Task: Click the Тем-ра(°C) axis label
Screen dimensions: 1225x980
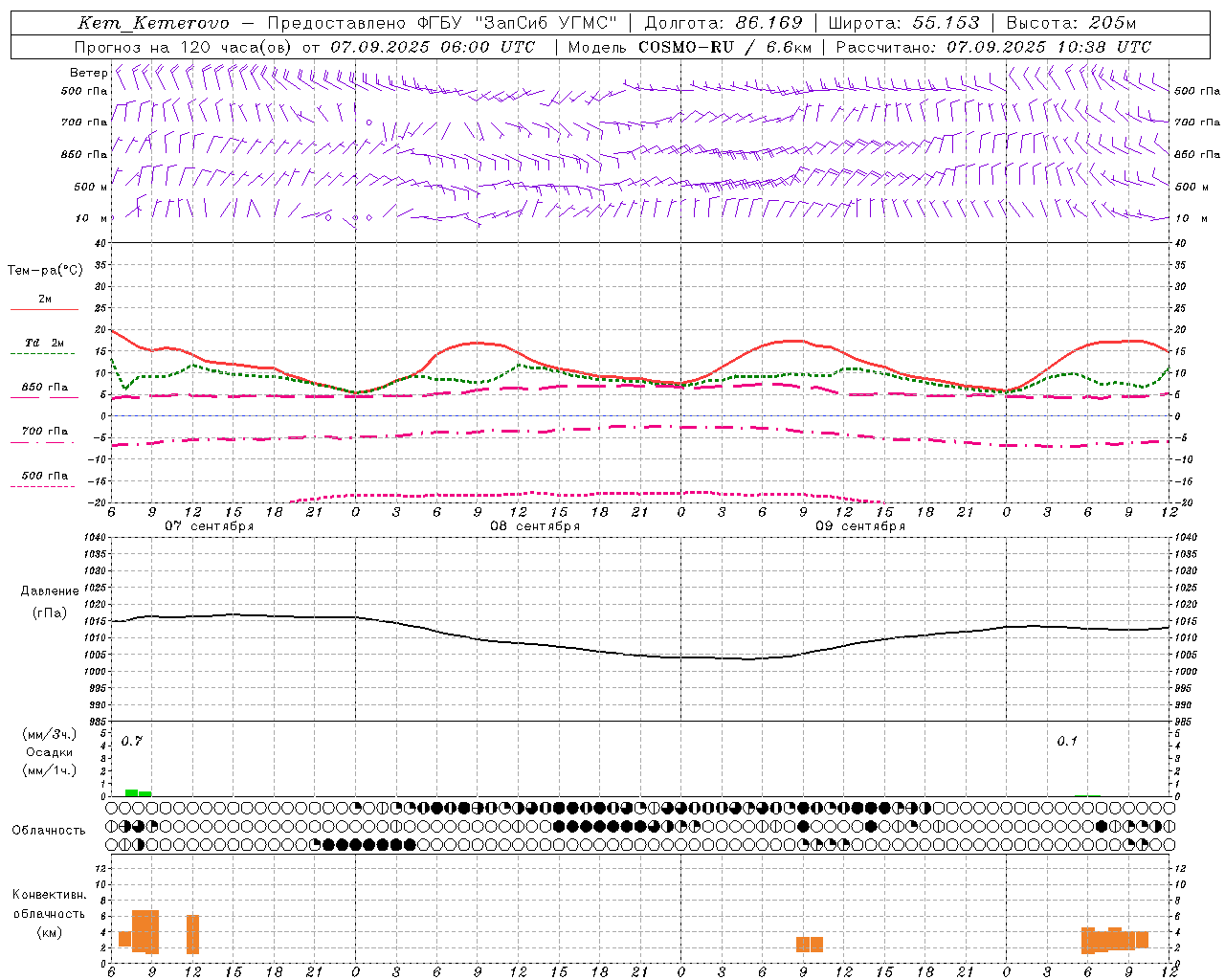Action: (x=45, y=271)
